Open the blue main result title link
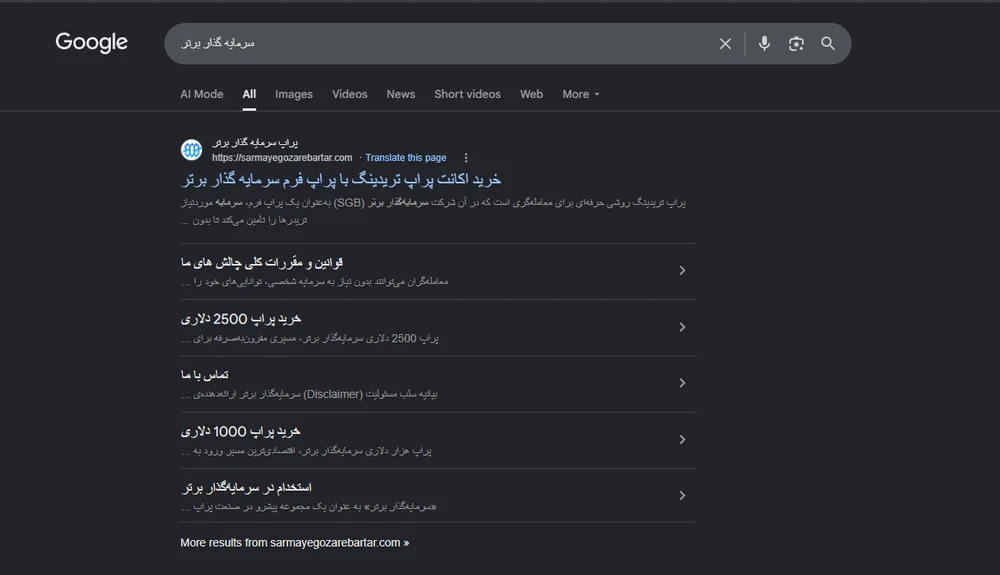 coord(341,180)
